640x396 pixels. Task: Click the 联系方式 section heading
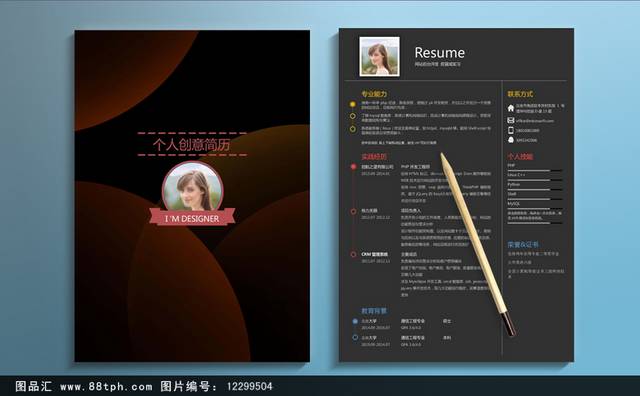[x=520, y=94]
